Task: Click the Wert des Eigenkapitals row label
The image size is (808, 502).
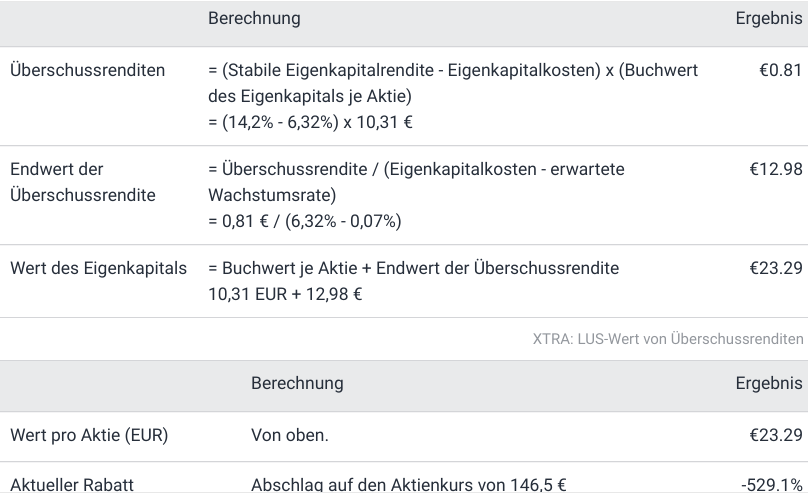Action: click(98, 268)
